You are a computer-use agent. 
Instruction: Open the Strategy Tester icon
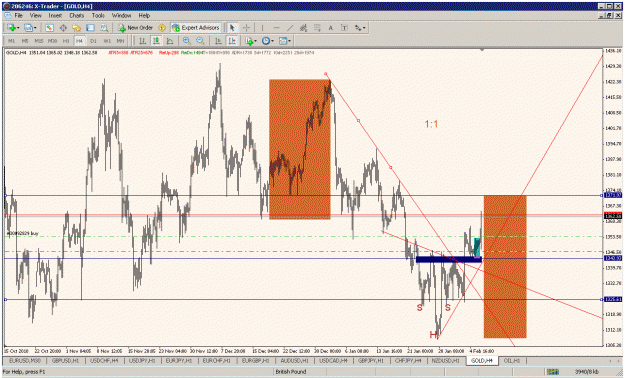coord(104,28)
